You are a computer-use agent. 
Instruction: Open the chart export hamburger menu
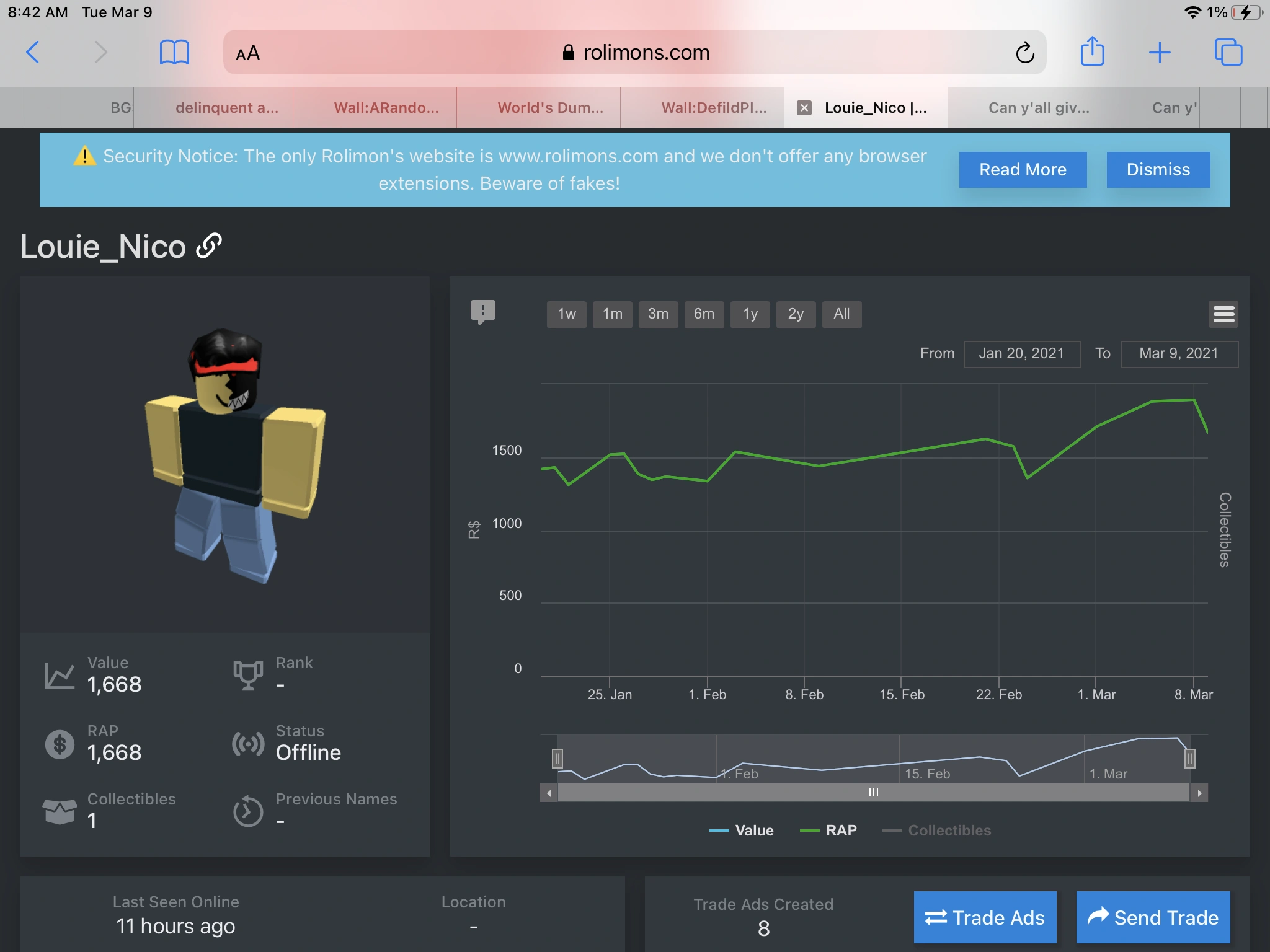(1225, 314)
